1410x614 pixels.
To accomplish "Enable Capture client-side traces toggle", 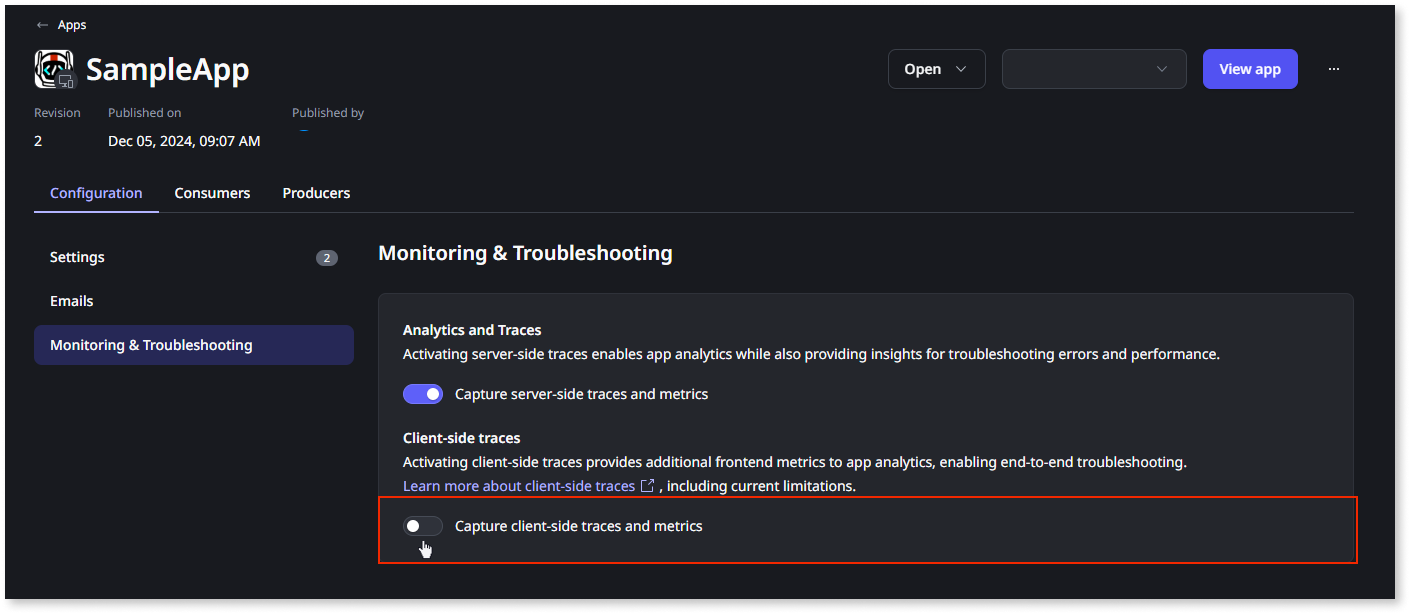I will 423,526.
